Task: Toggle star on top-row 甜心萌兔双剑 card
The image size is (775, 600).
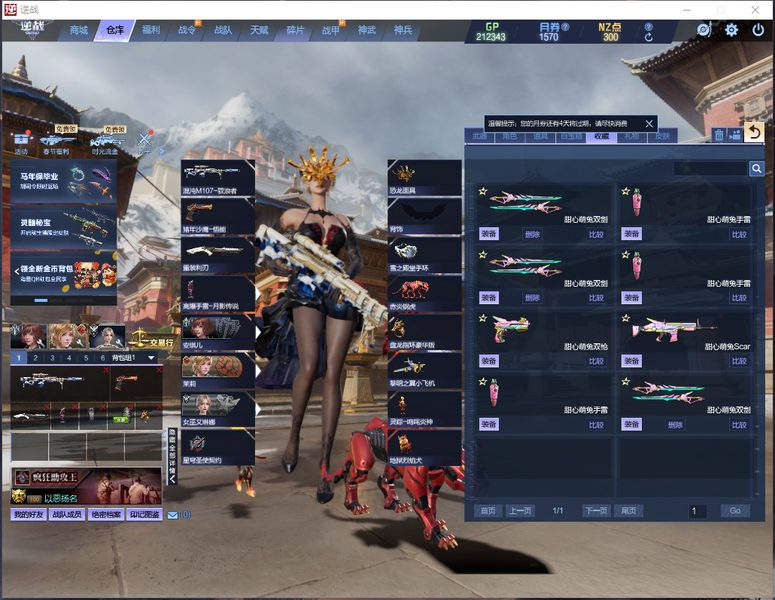Action: [x=483, y=191]
